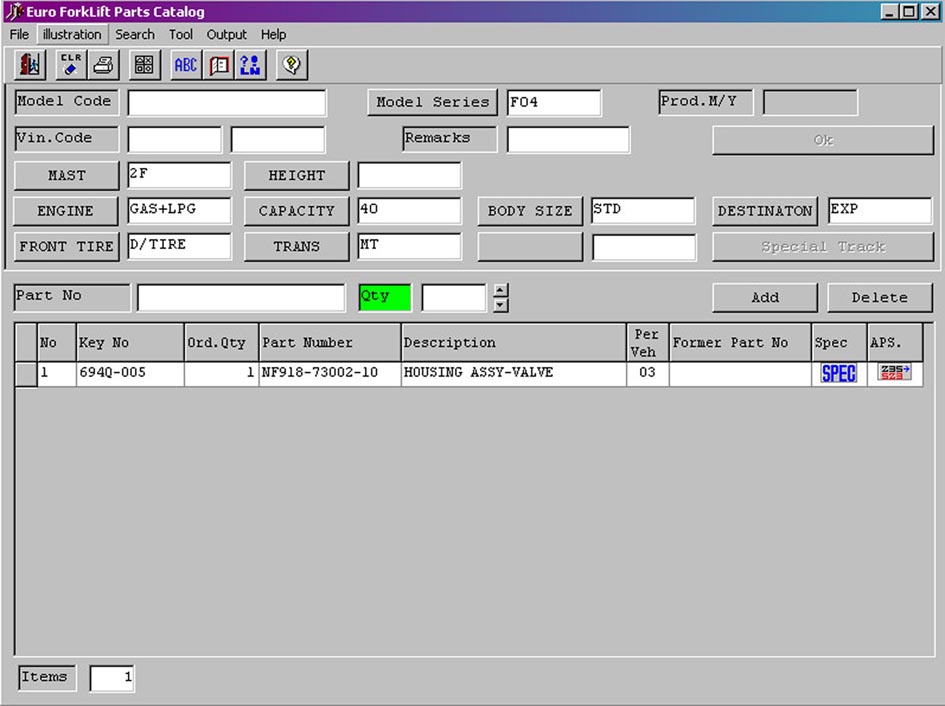Click the blue ABC toolbar icon
This screenshot has height=706, width=945.
coord(186,66)
